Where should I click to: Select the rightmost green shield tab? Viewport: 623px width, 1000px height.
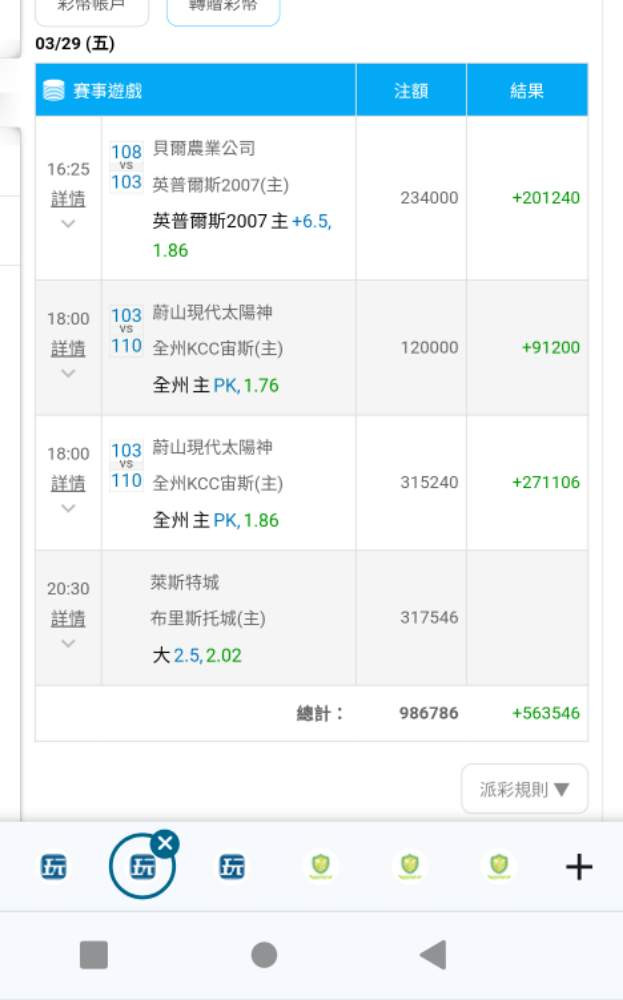click(x=498, y=866)
